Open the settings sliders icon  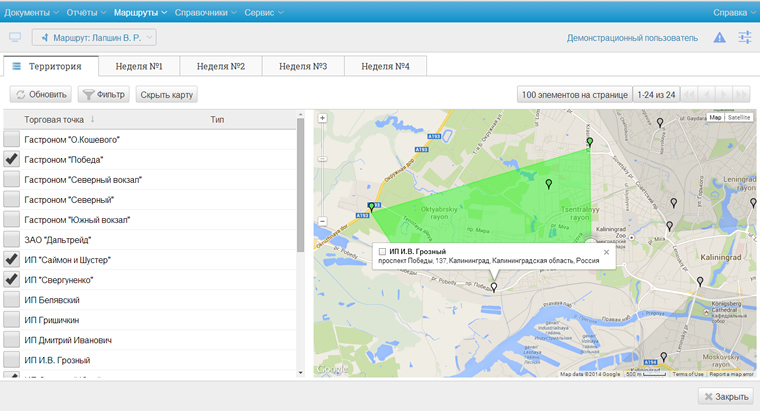coord(744,37)
